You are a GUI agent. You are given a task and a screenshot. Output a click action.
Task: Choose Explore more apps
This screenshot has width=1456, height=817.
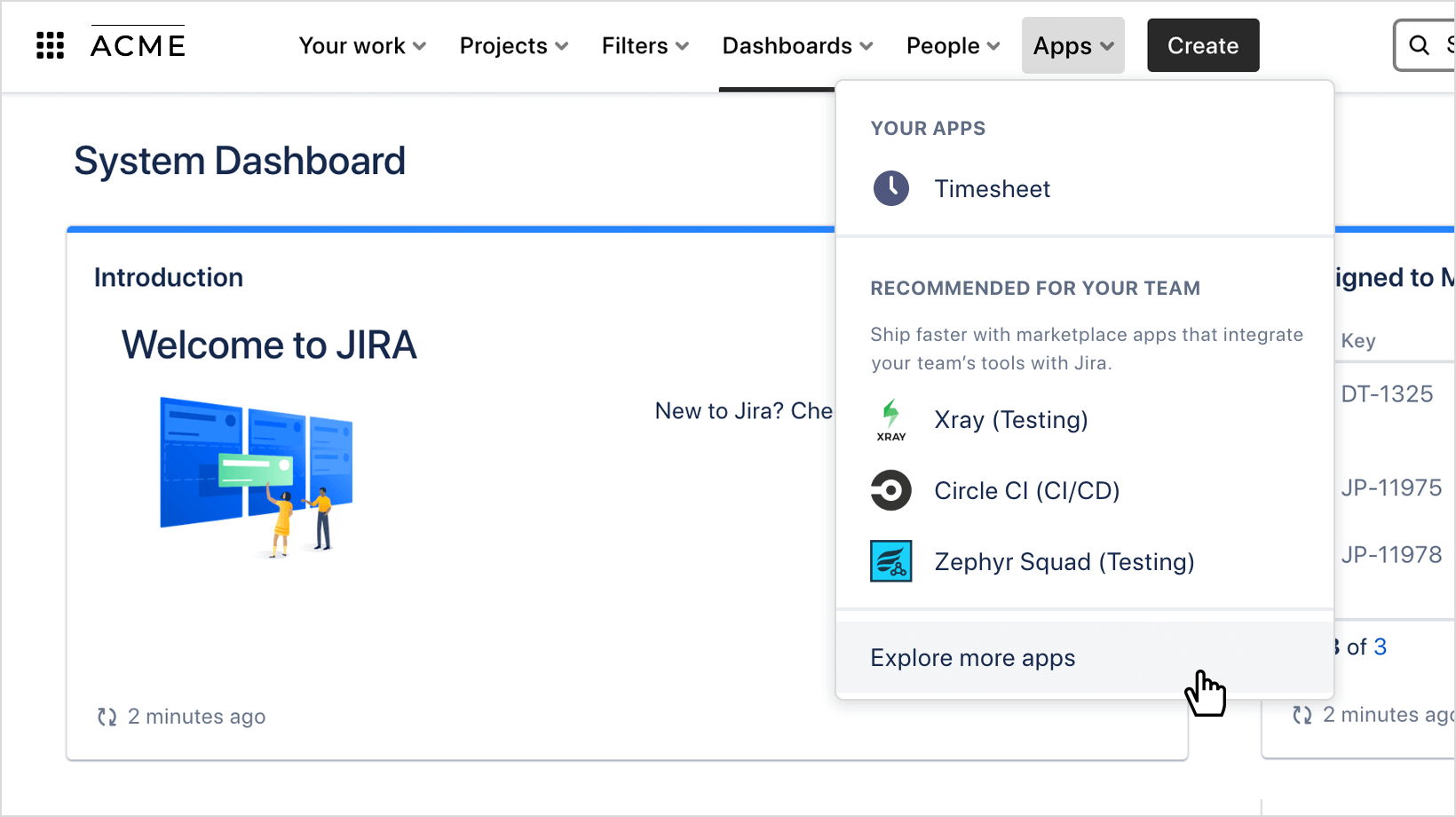pyautogui.click(x=1085, y=658)
